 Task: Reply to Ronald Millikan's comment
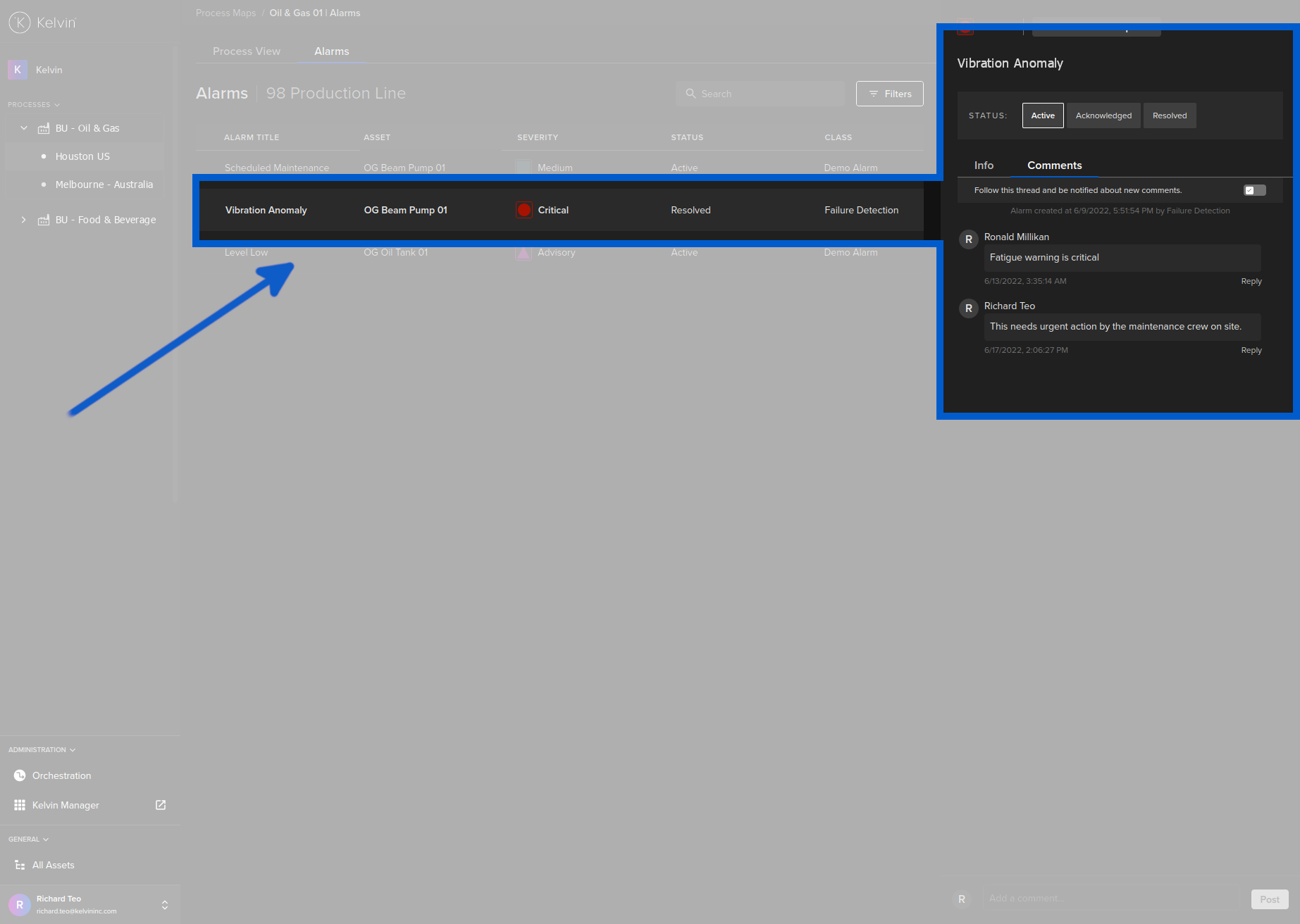click(x=1251, y=281)
